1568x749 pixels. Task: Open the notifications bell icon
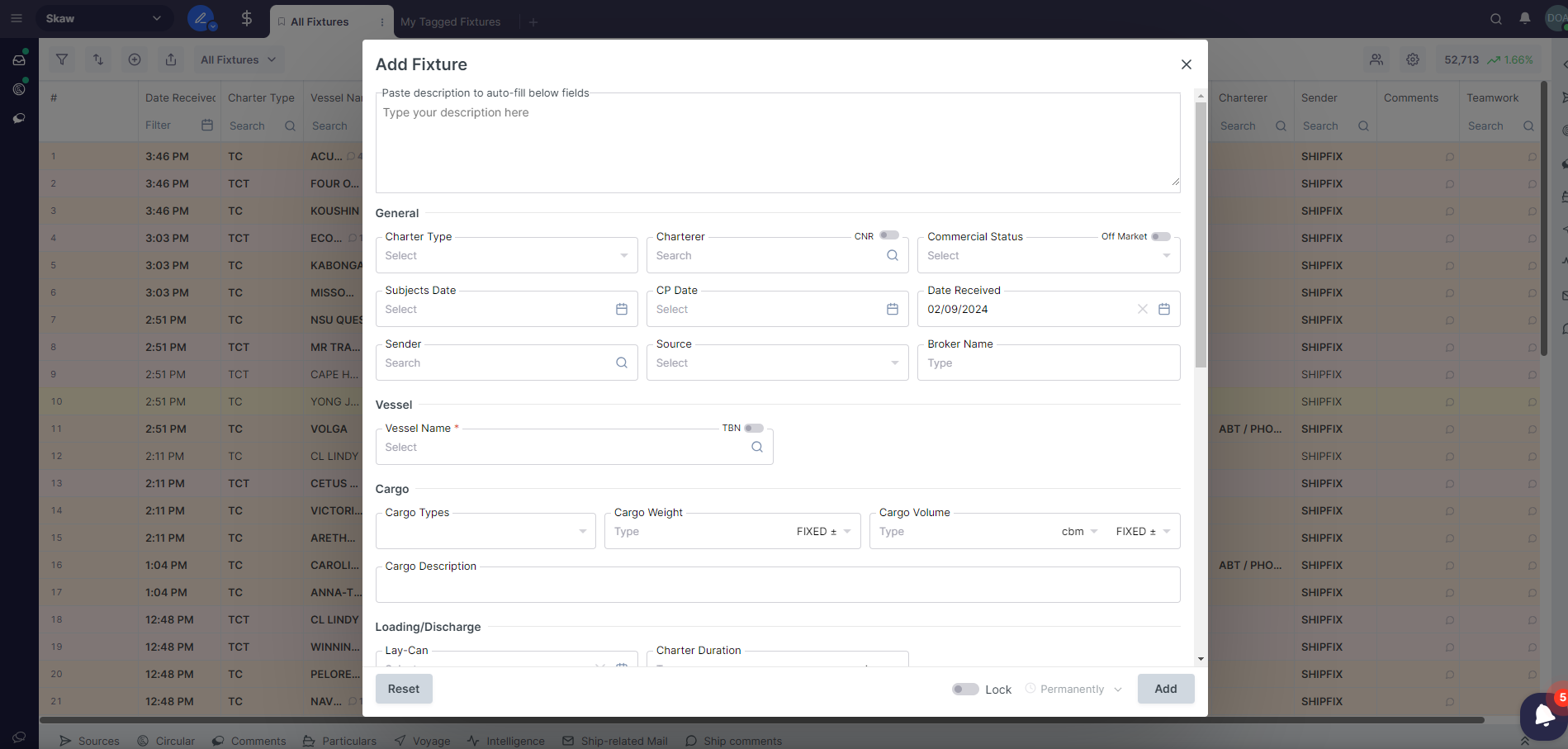tap(1524, 19)
